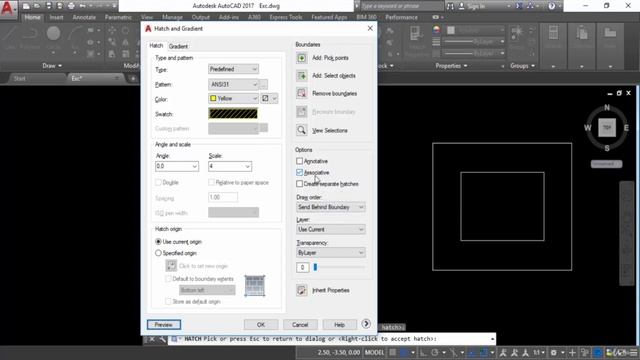Click the Sign In user icon

pos(462,6)
